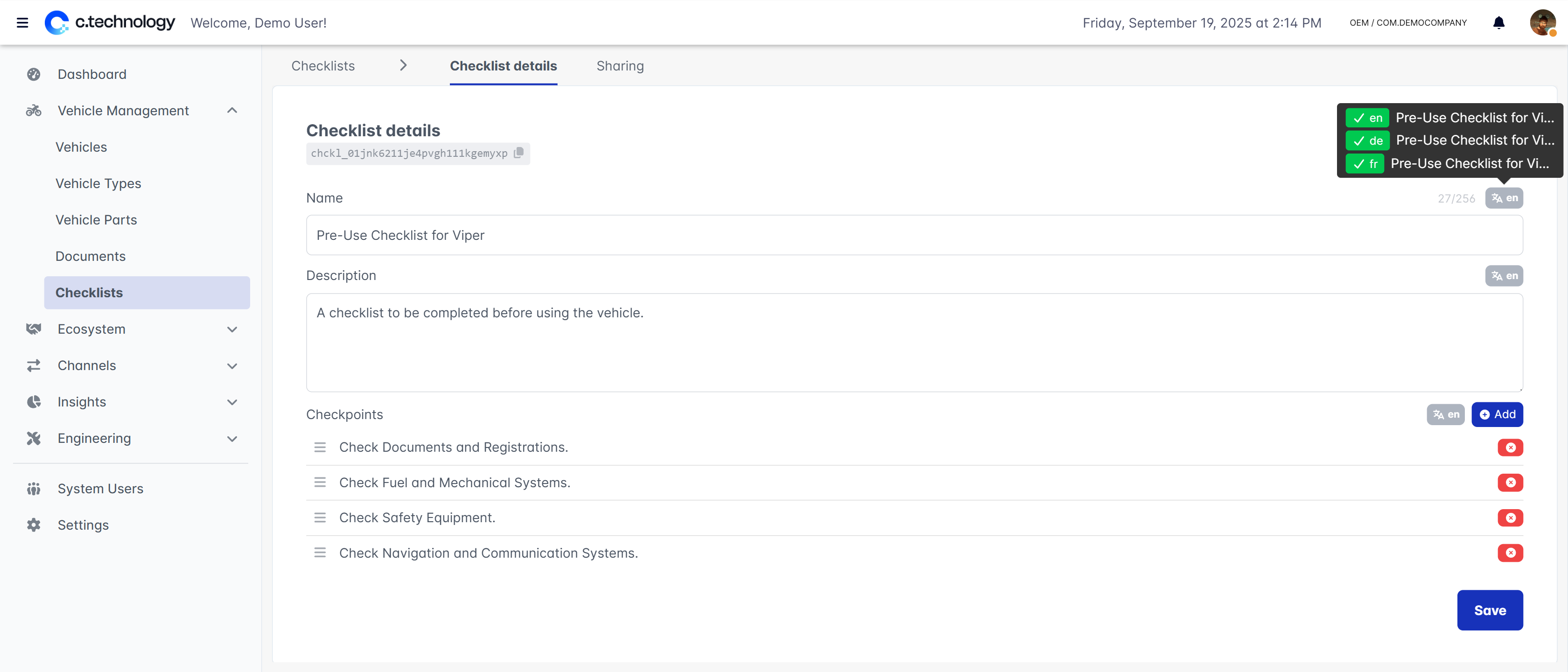Screen dimensions: 1568x672
Task: Add a new checkpoint
Action: click(1497, 414)
